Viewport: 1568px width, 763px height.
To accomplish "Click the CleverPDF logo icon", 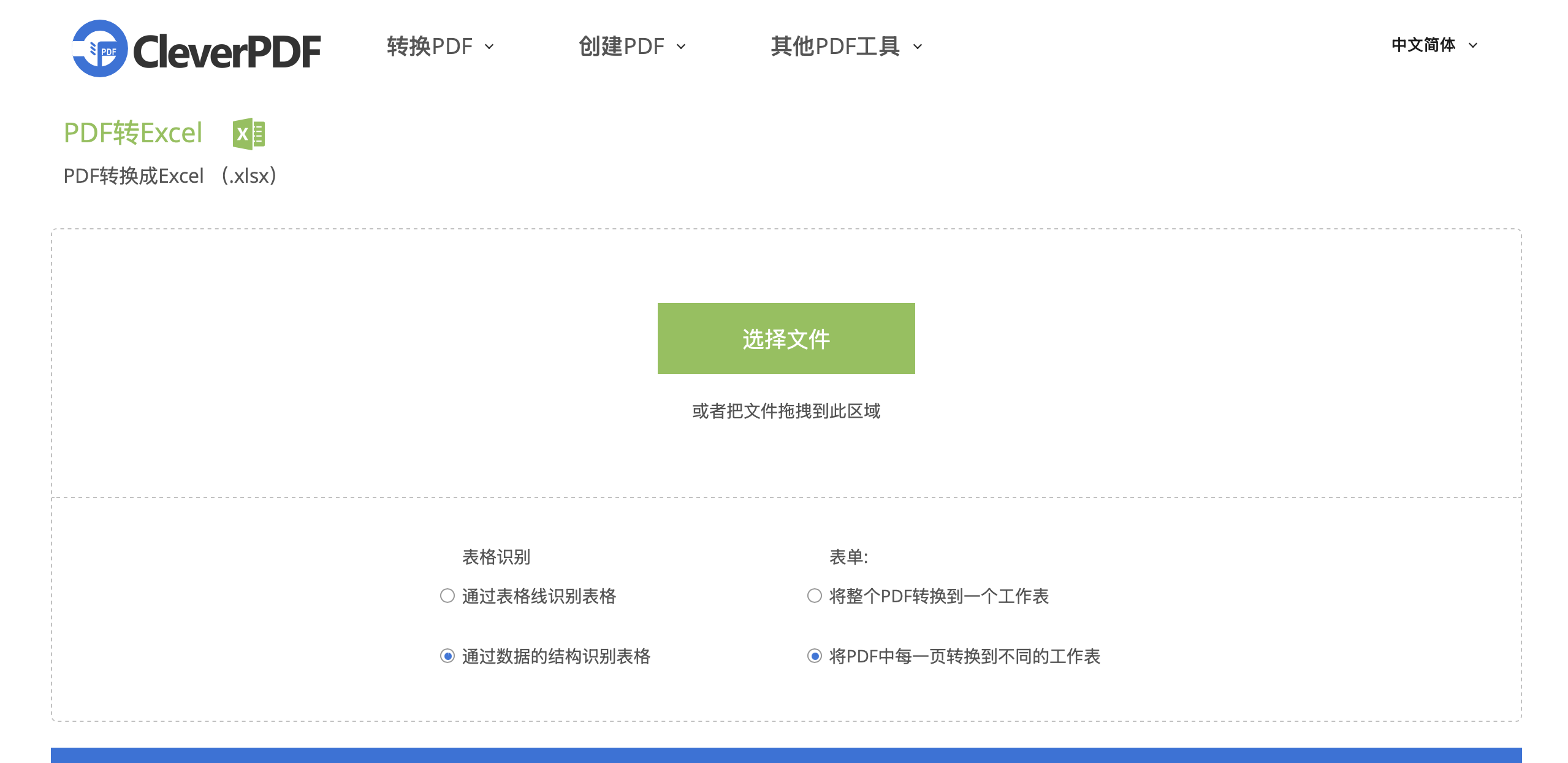I will (x=99, y=48).
